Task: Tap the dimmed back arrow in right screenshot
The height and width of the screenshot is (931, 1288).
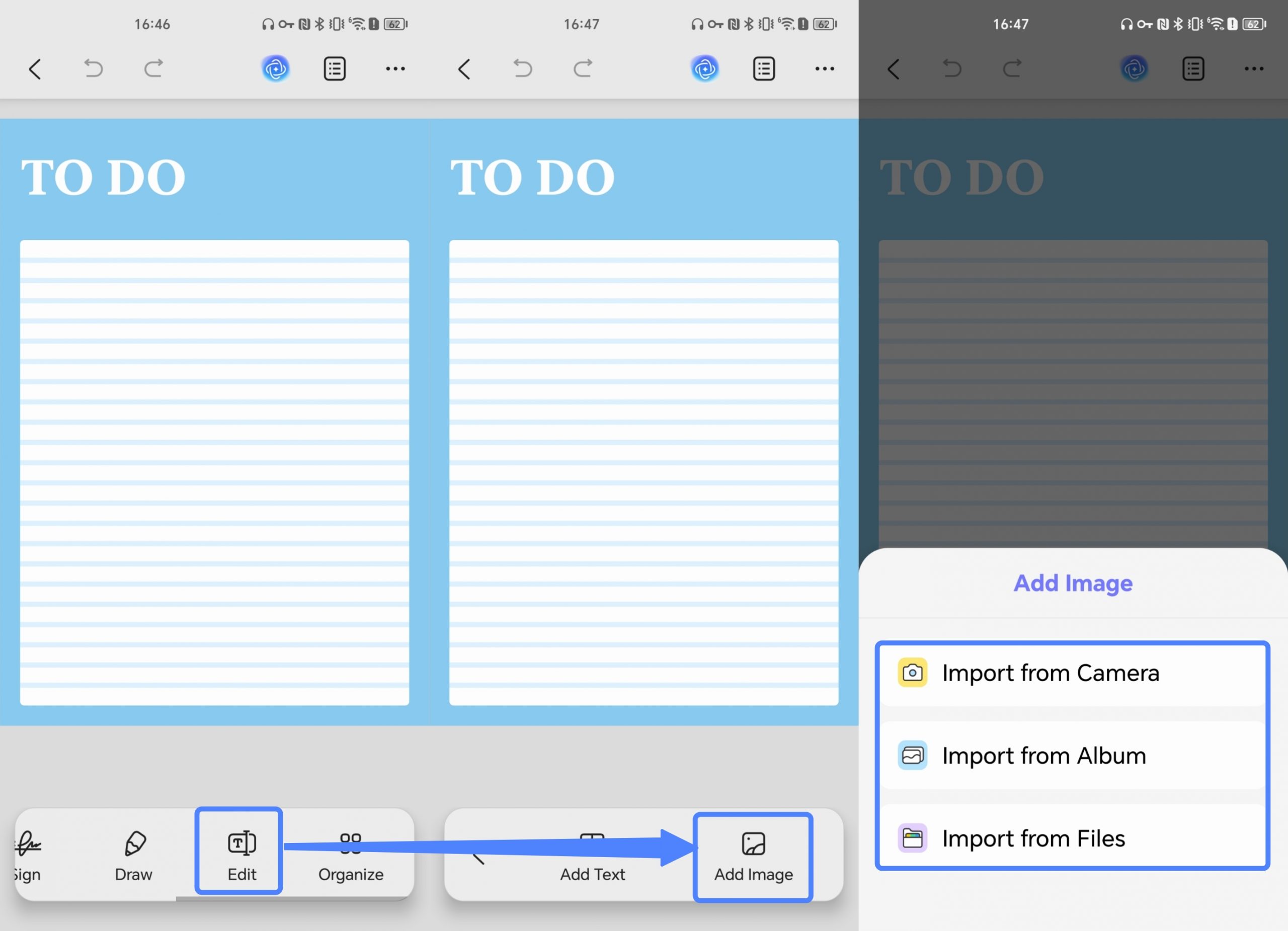Action: [x=894, y=69]
